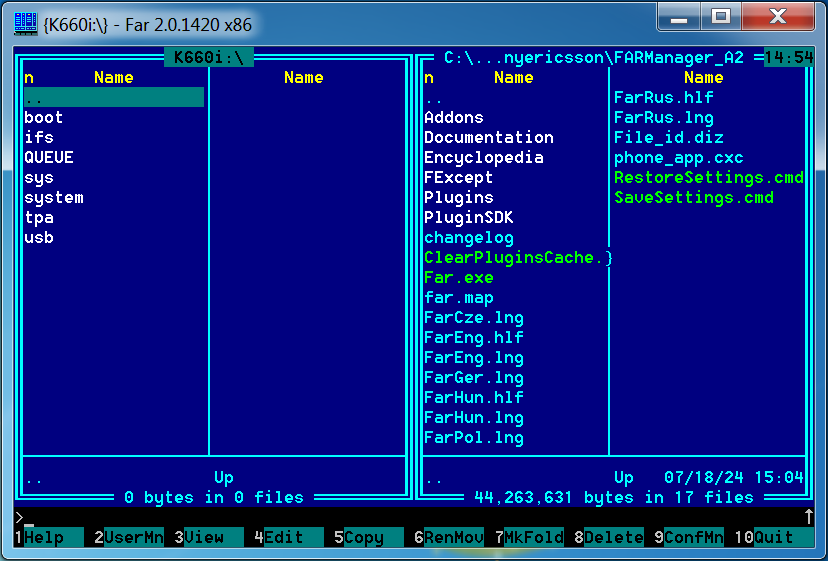Screen dimensions: 828x561
Task: Click the 10 Quit function key
Action: point(774,537)
